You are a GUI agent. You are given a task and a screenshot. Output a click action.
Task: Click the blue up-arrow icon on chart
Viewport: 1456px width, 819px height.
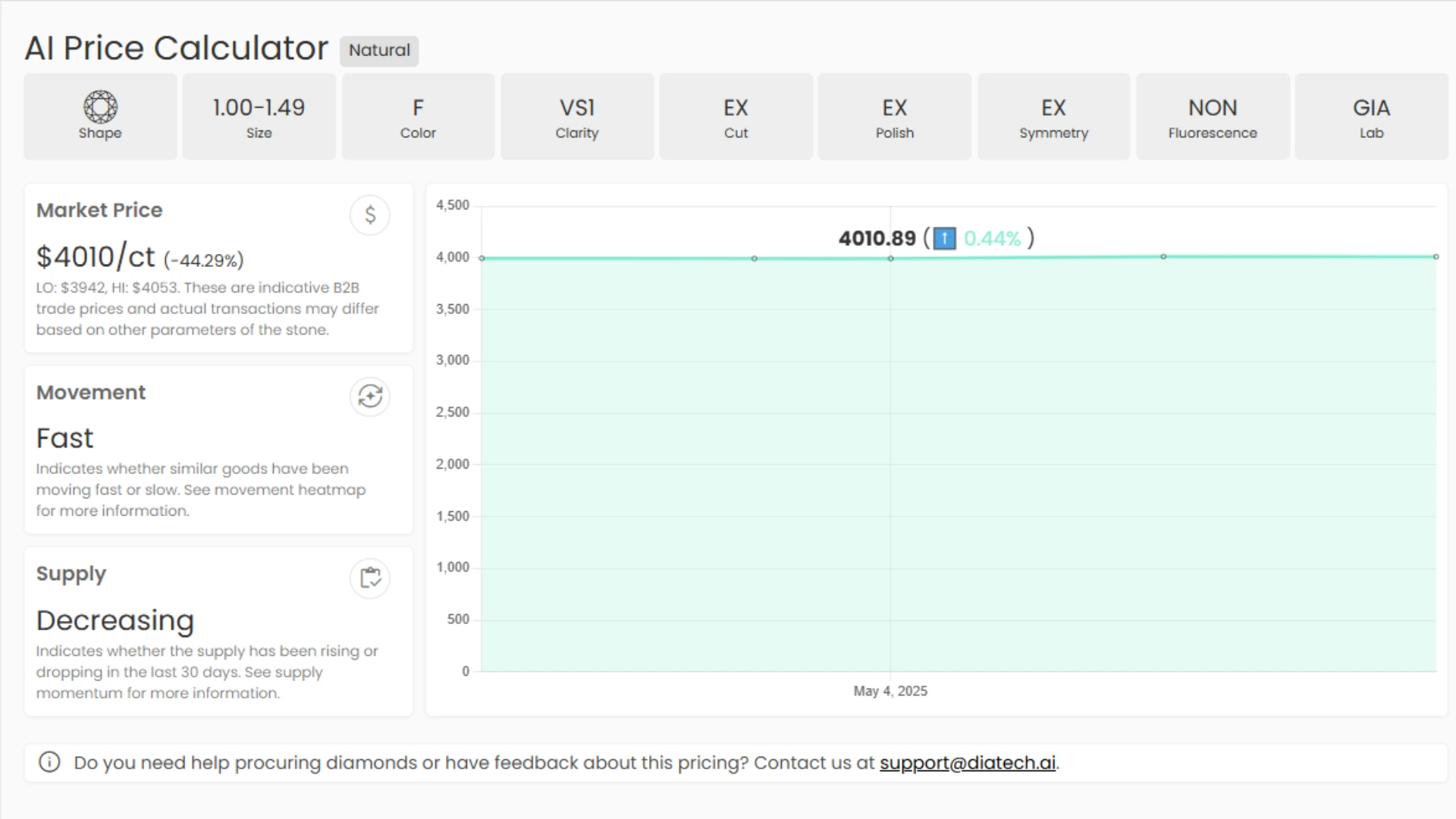(944, 239)
